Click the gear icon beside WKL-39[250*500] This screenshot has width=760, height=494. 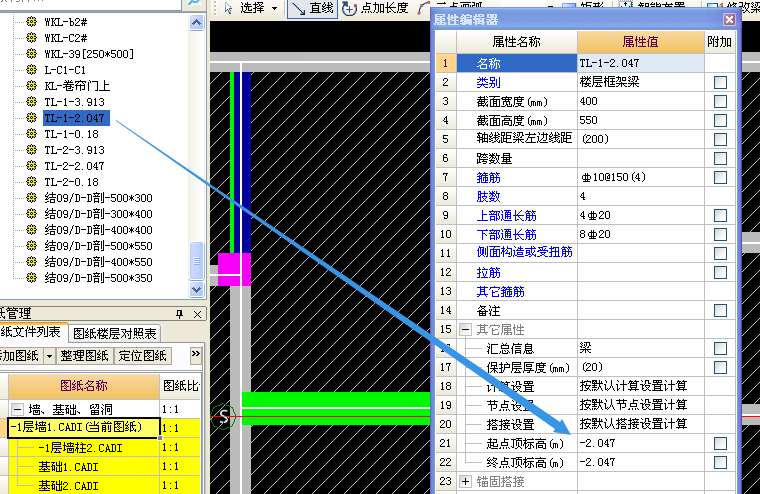tap(32, 54)
